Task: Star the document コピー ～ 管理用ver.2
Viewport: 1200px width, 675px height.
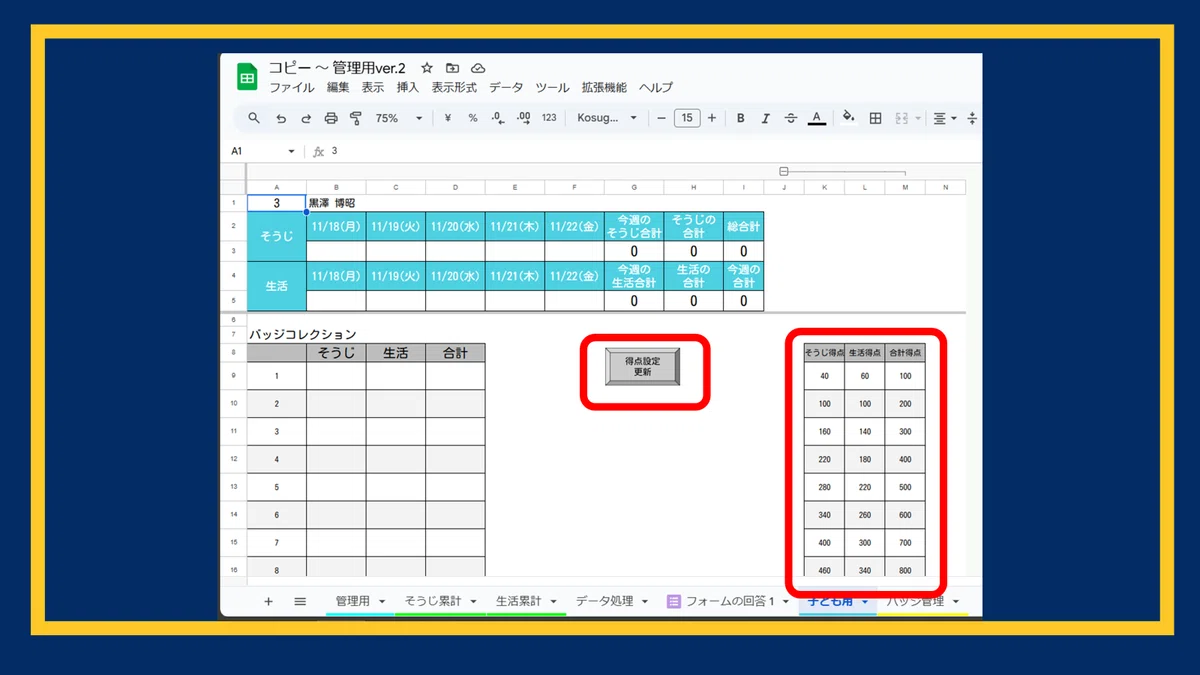Action: tap(427, 67)
